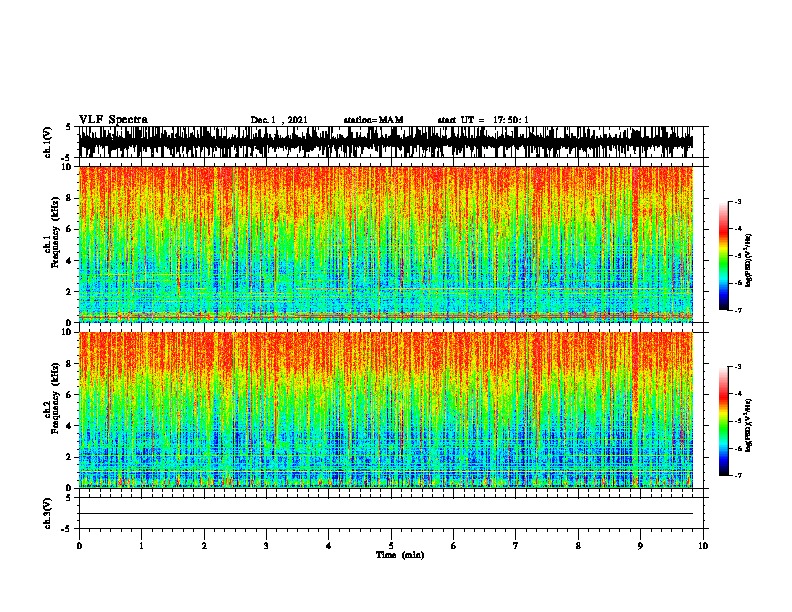The image size is (792, 612).
Task: Click the "ch.3(V)" y-axis label
Action: click(48, 514)
